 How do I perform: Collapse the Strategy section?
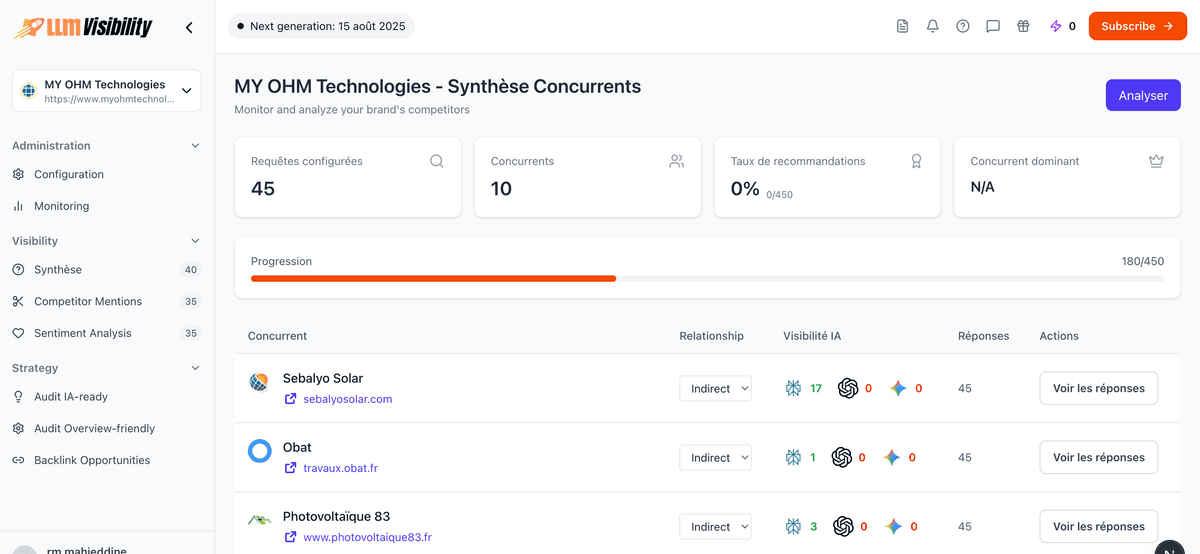tap(195, 368)
